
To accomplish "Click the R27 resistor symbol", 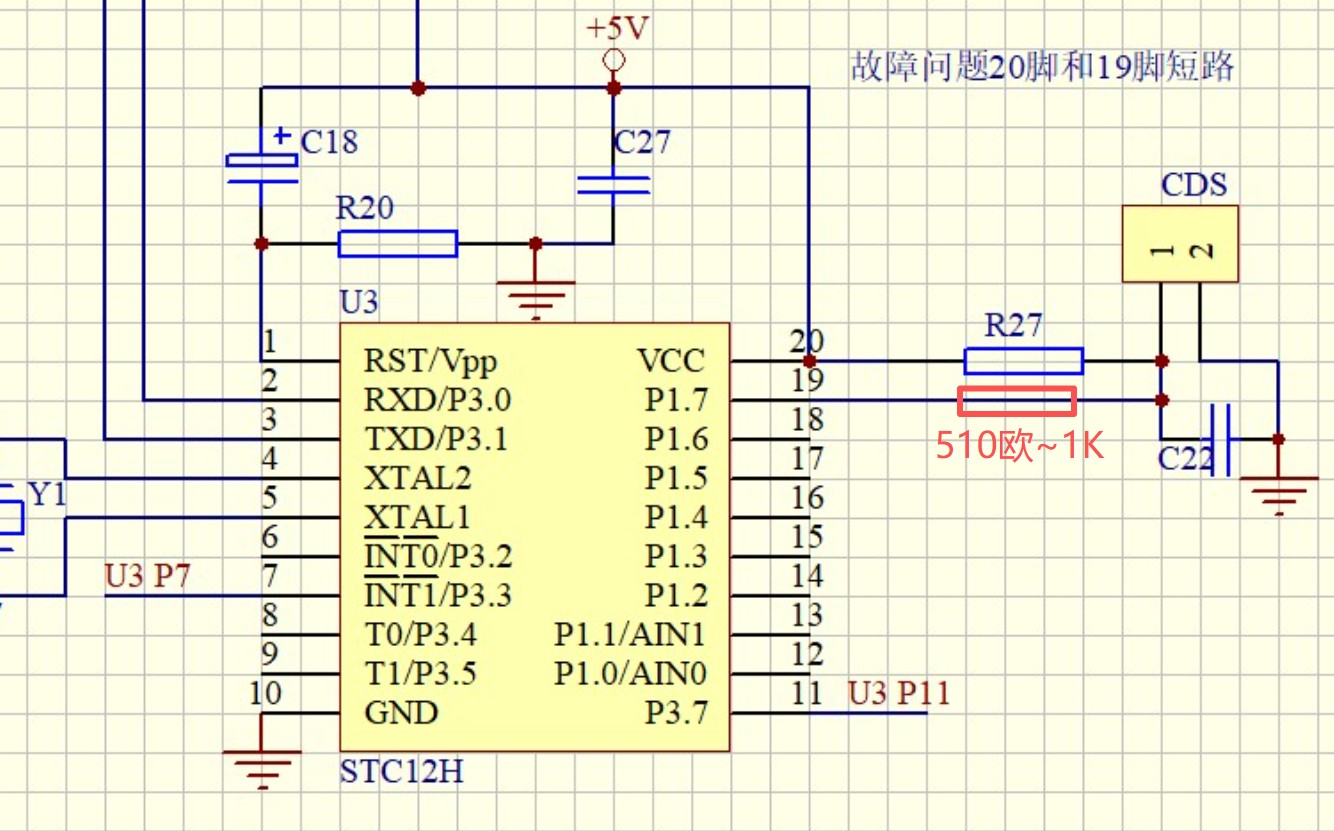I will 1022,360.
